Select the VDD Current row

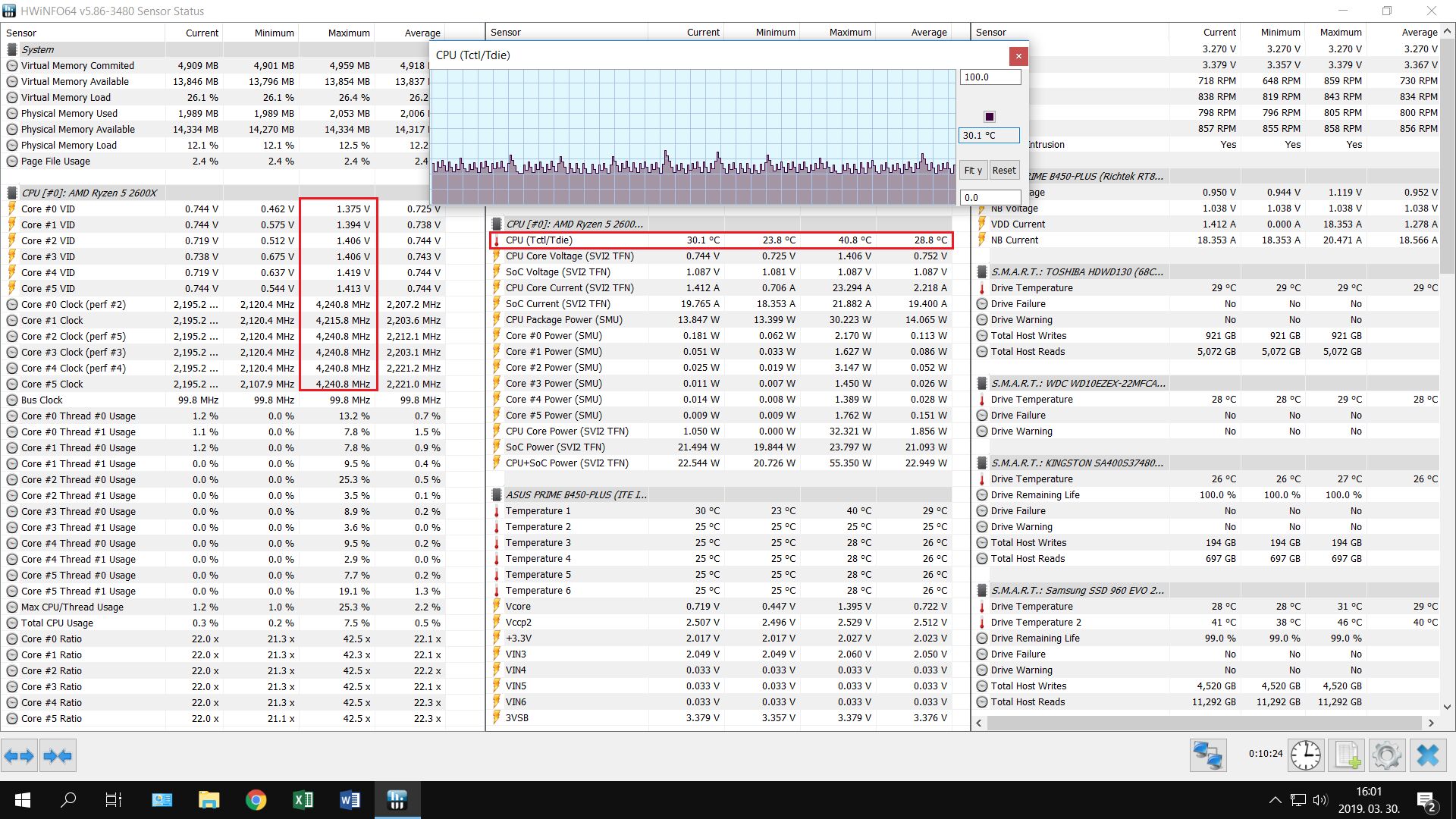1207,224
